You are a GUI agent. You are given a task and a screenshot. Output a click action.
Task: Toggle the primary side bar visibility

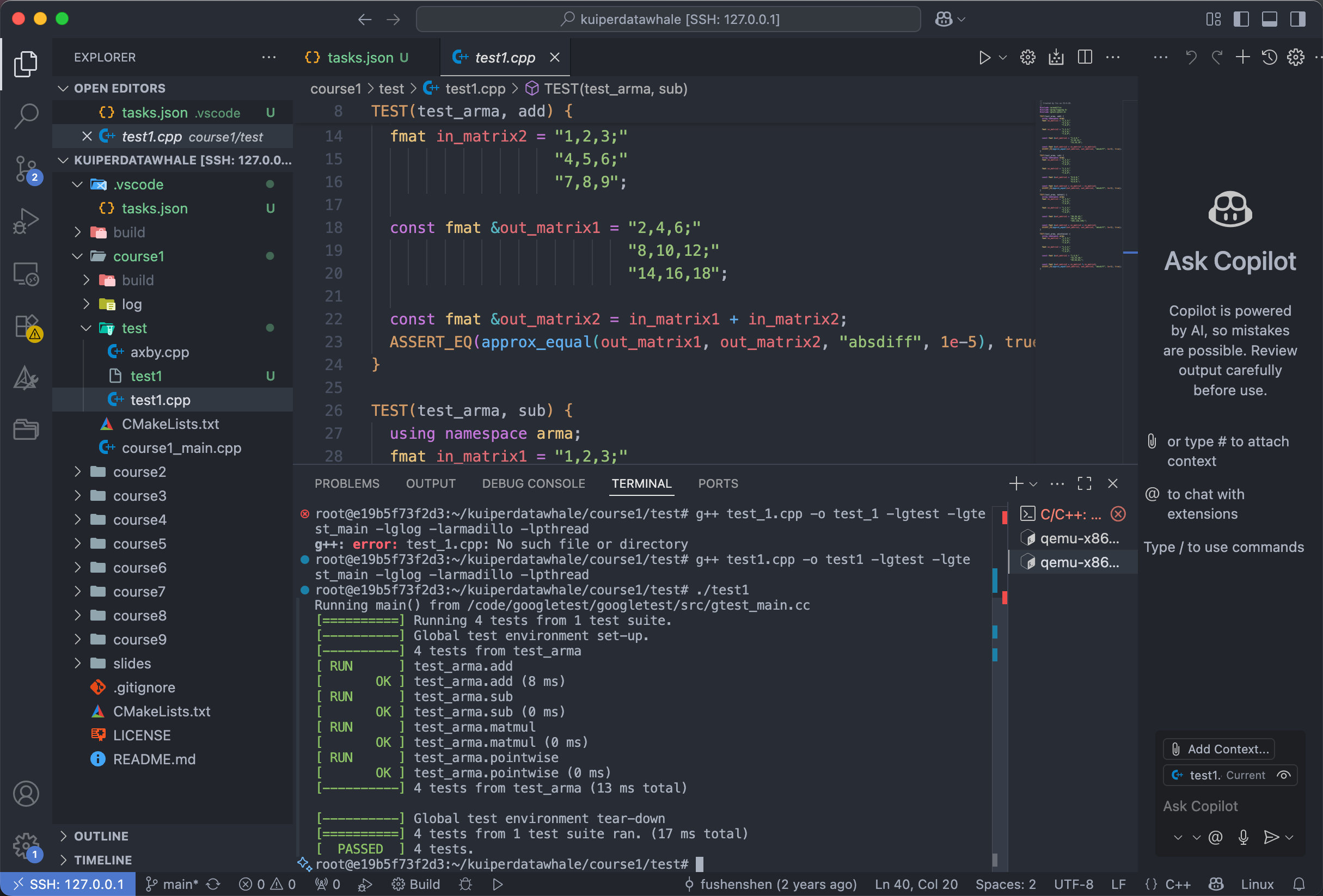point(1241,20)
